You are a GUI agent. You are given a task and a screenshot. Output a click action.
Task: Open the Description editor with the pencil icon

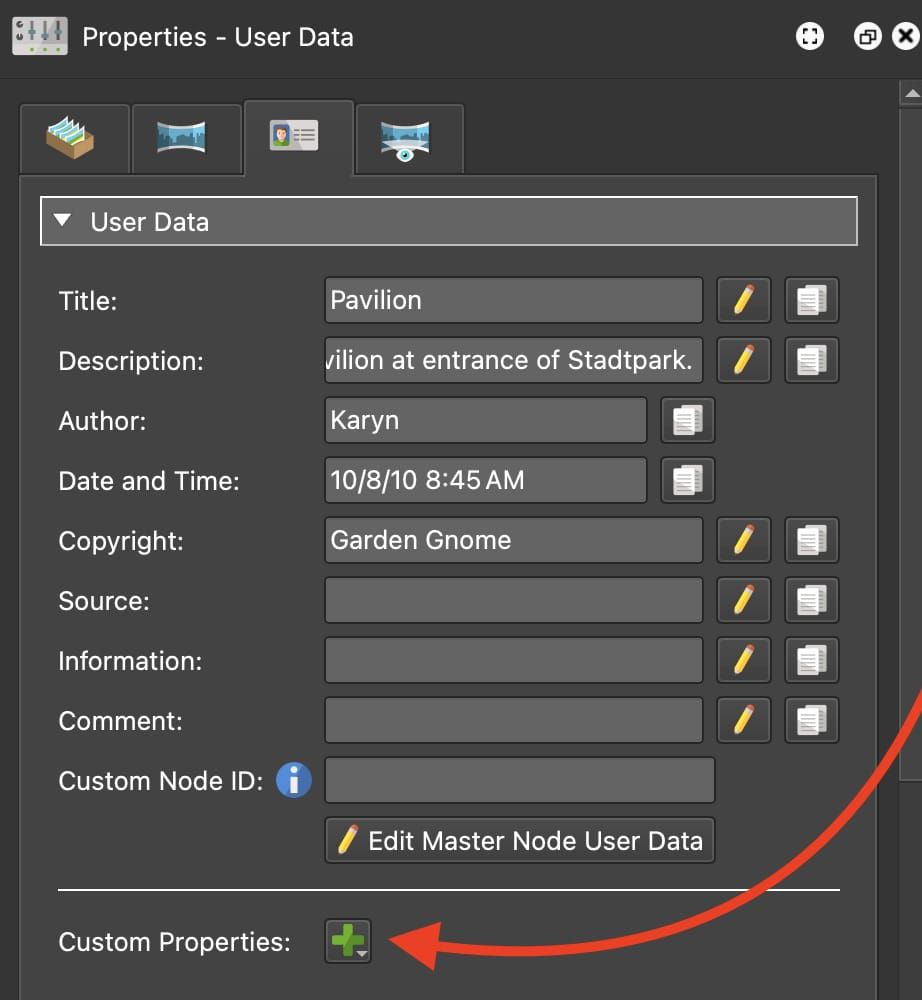[743, 360]
